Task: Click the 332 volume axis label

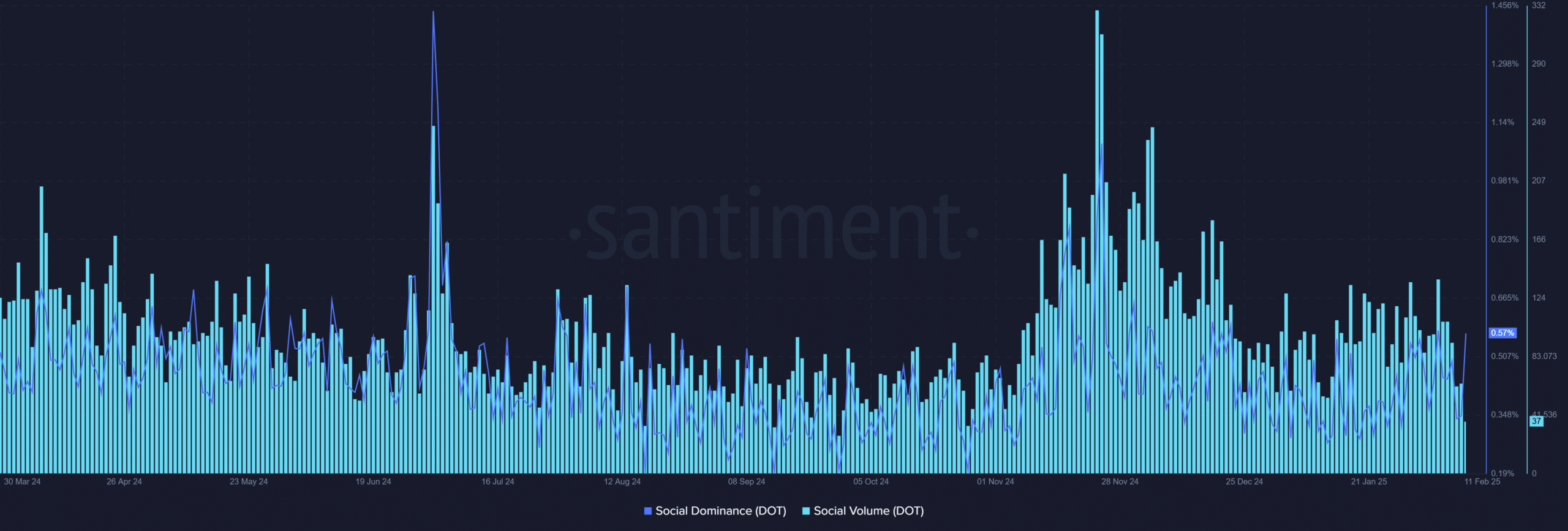Action: coord(1539,6)
